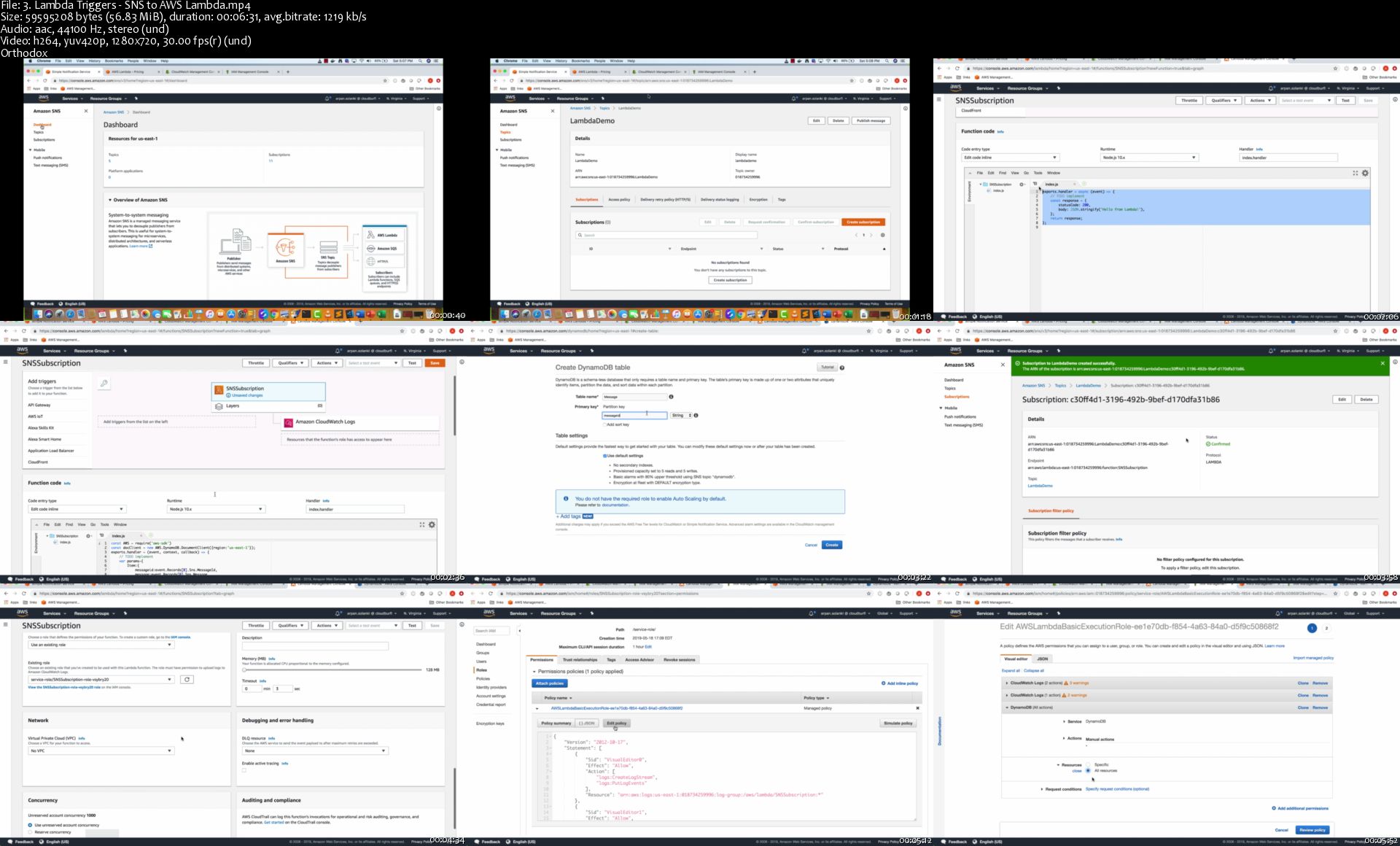
Task: Click page scrollbar in the 00:02:36 frame
Action: [x=454, y=406]
